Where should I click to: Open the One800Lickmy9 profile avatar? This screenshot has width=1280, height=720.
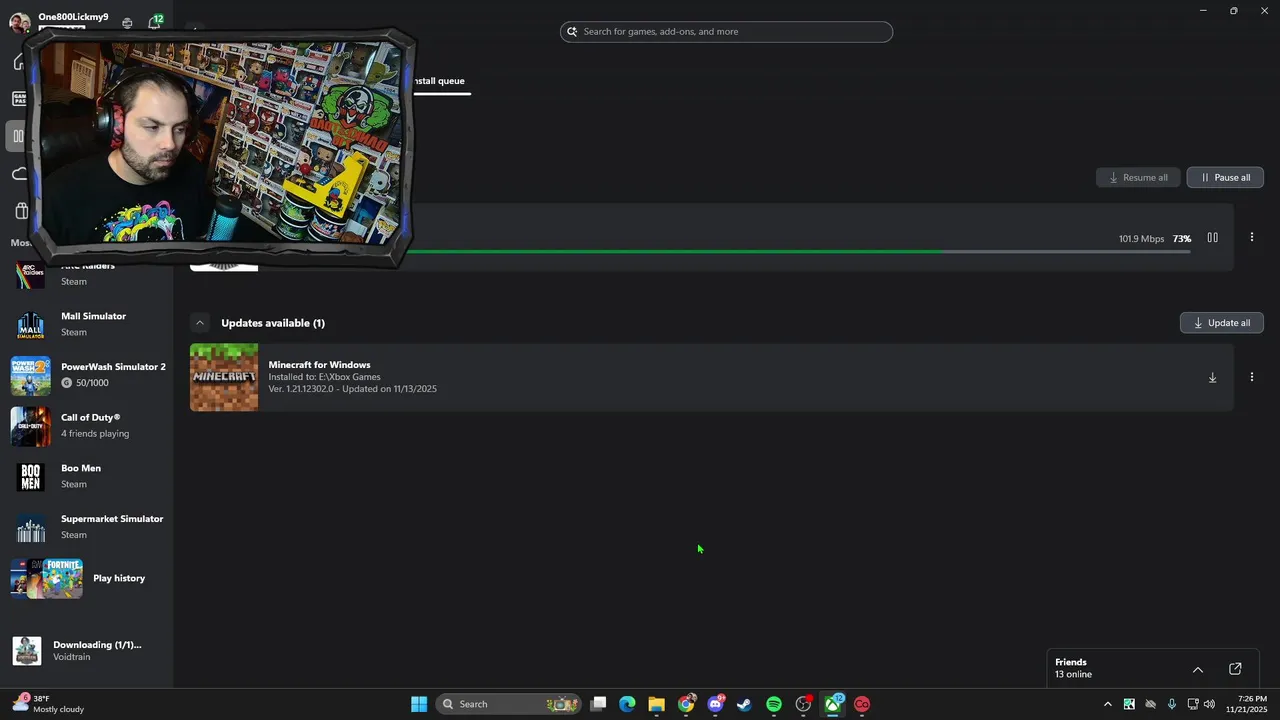coord(19,22)
